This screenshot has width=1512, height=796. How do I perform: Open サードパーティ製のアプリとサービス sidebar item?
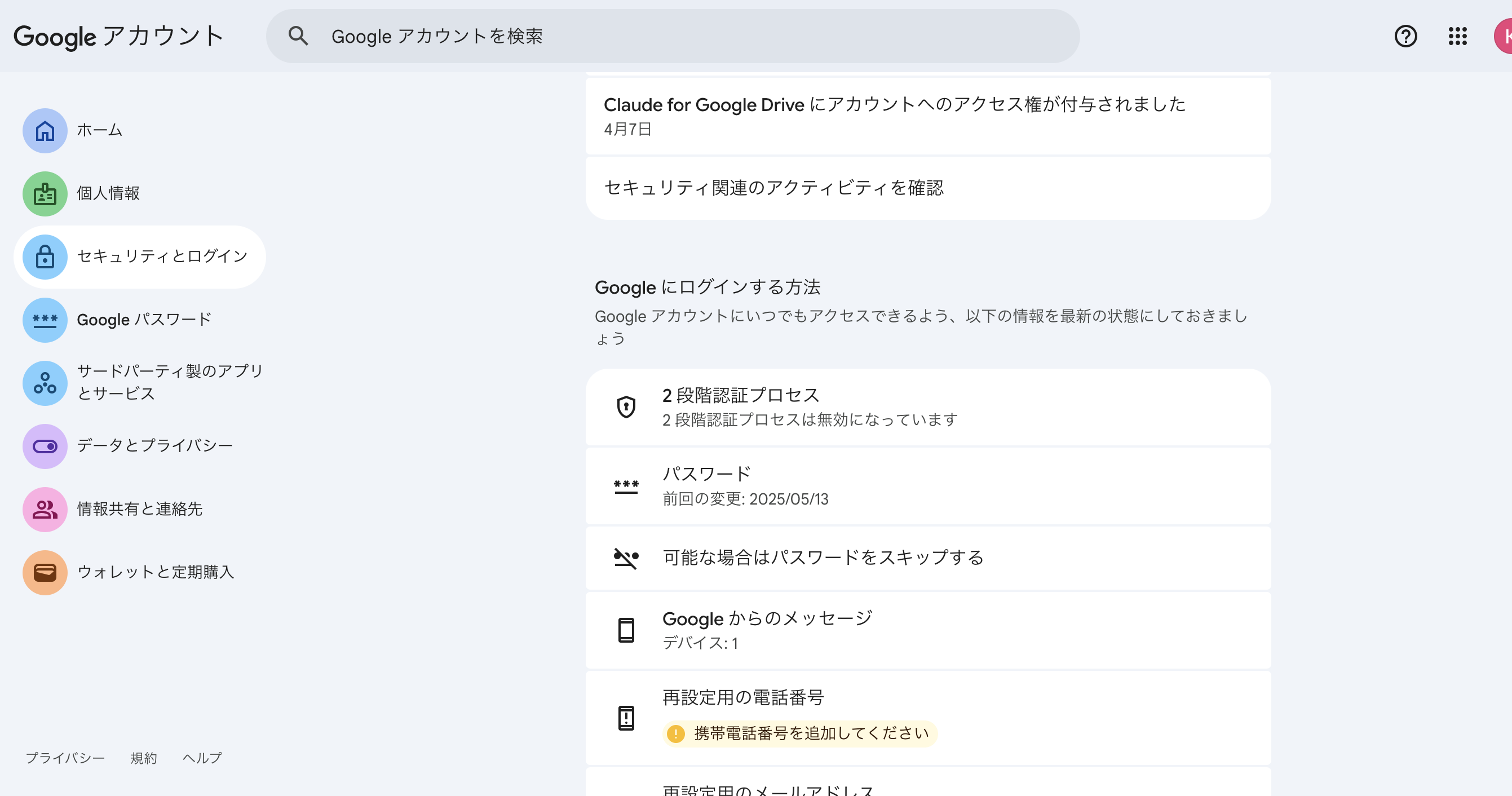coord(140,383)
